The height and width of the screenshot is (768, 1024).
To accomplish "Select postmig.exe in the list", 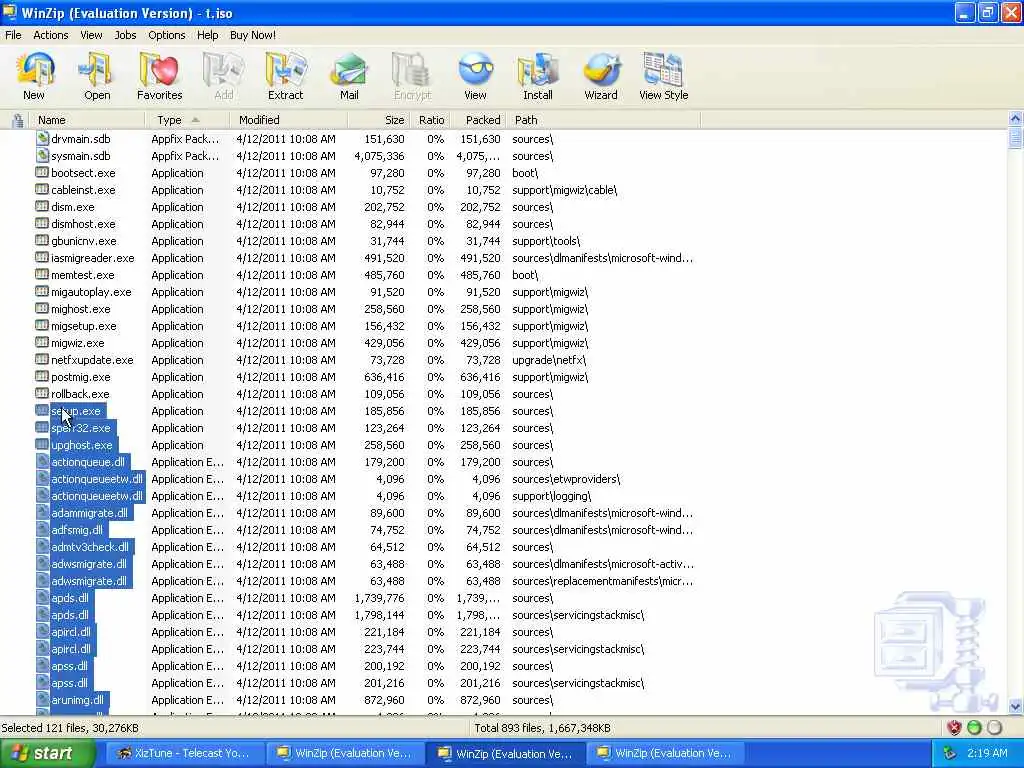I will pyautogui.click(x=81, y=377).
